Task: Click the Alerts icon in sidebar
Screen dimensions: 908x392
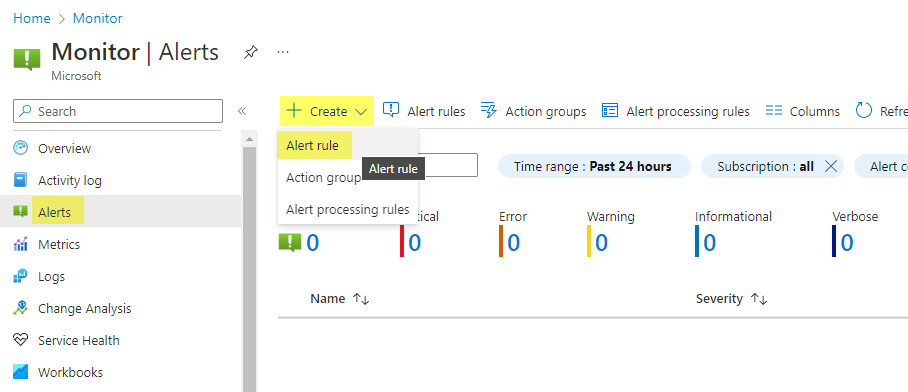Action: coord(20,212)
